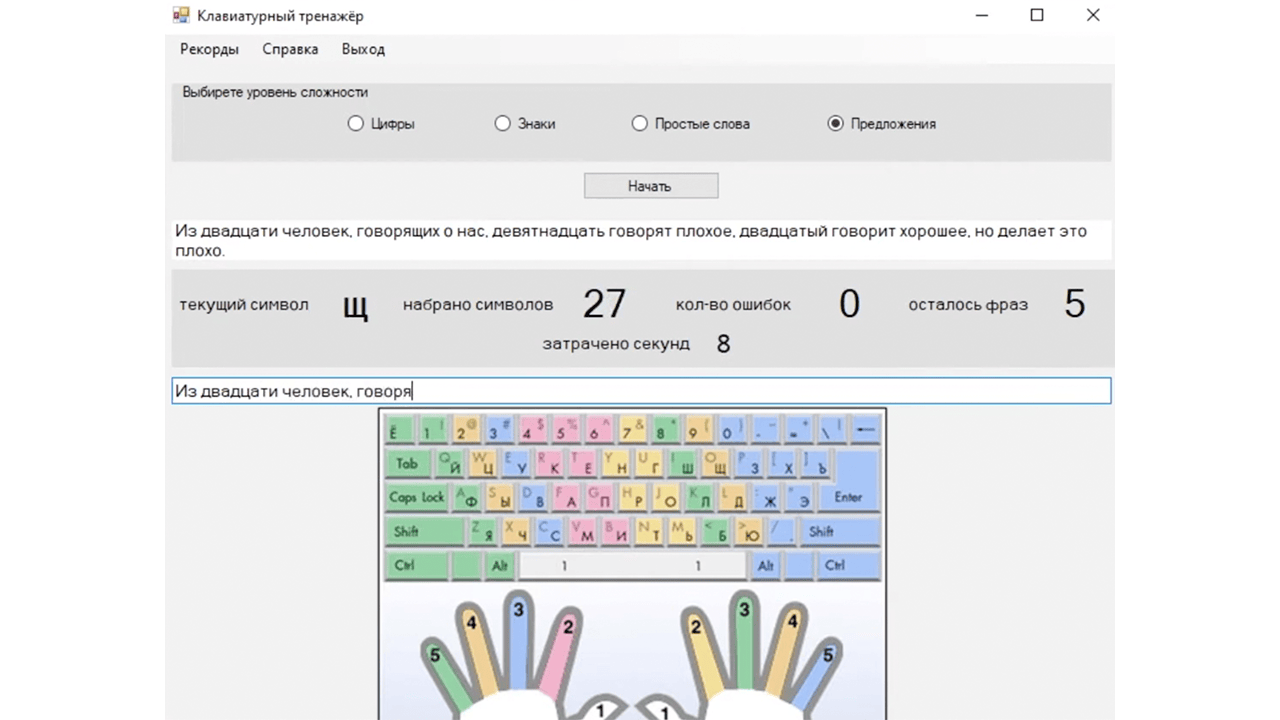Focus the typing input field

click(641, 391)
